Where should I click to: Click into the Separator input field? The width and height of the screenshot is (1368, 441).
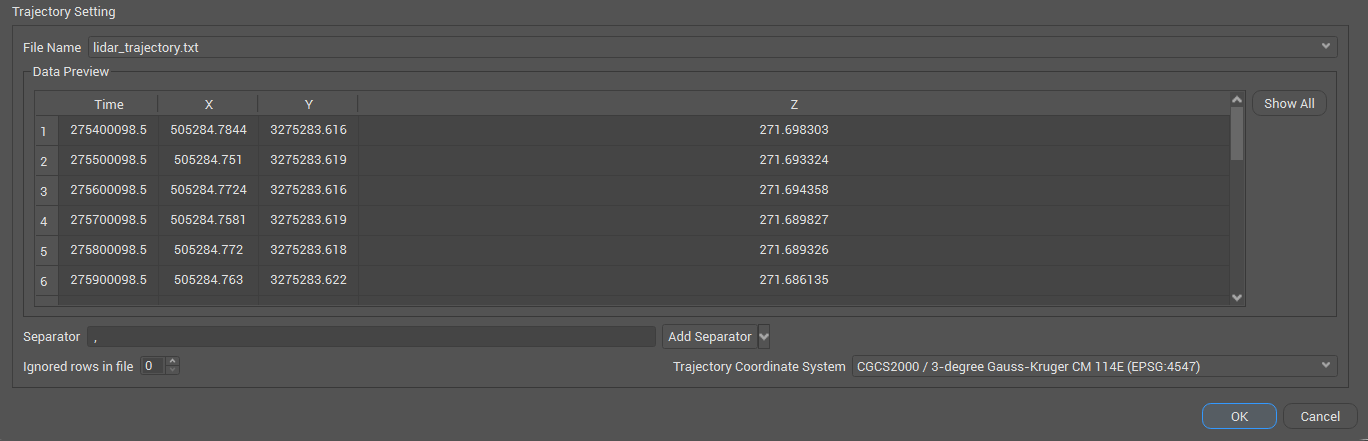(x=371, y=337)
